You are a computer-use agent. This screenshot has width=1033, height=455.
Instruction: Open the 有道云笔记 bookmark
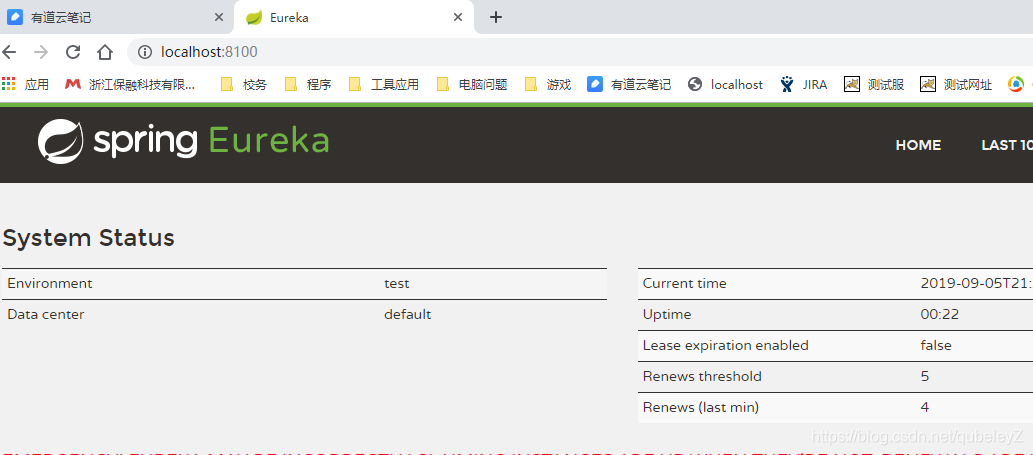click(x=629, y=84)
